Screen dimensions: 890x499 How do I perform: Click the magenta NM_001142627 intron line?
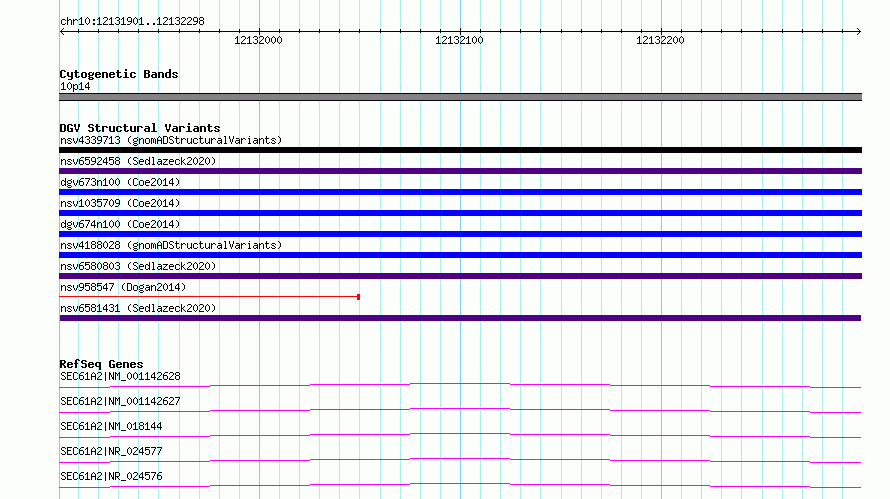pos(460,410)
